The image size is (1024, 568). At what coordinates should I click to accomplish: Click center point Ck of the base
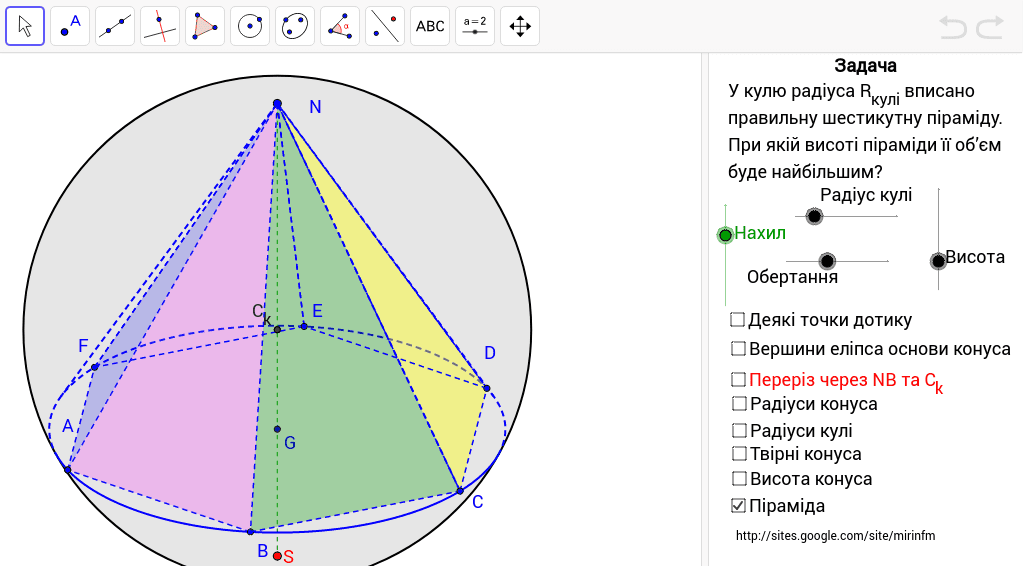pos(277,330)
